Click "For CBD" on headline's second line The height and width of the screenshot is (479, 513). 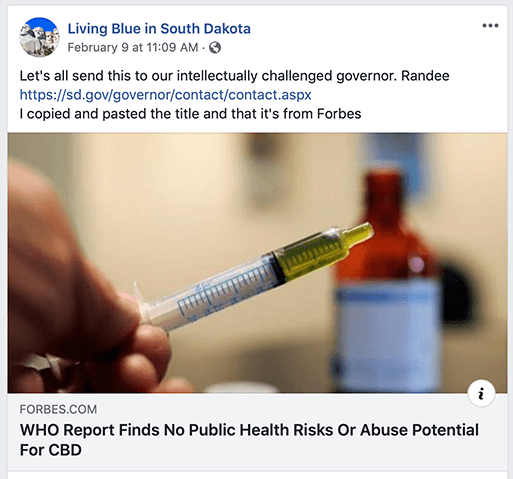(x=51, y=450)
